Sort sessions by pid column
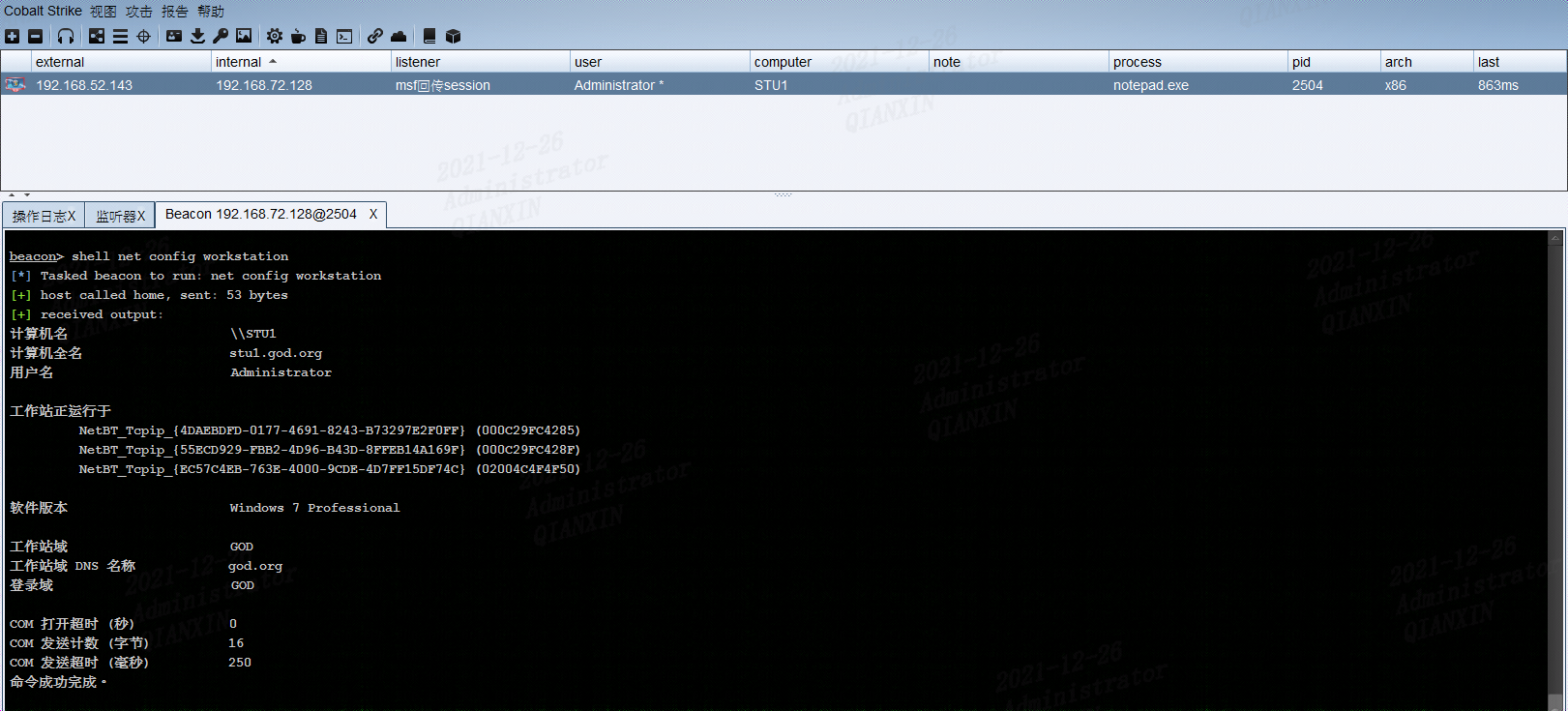Viewport: 1568px width, 711px height. (x=1334, y=62)
